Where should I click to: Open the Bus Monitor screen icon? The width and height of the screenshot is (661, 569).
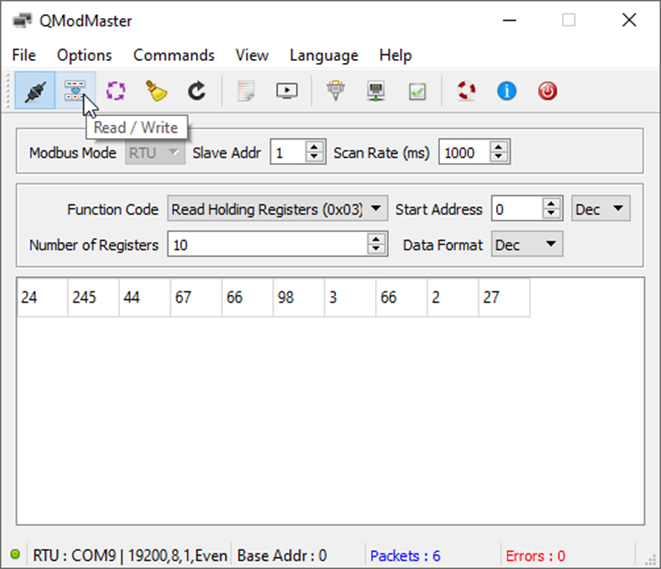click(287, 91)
